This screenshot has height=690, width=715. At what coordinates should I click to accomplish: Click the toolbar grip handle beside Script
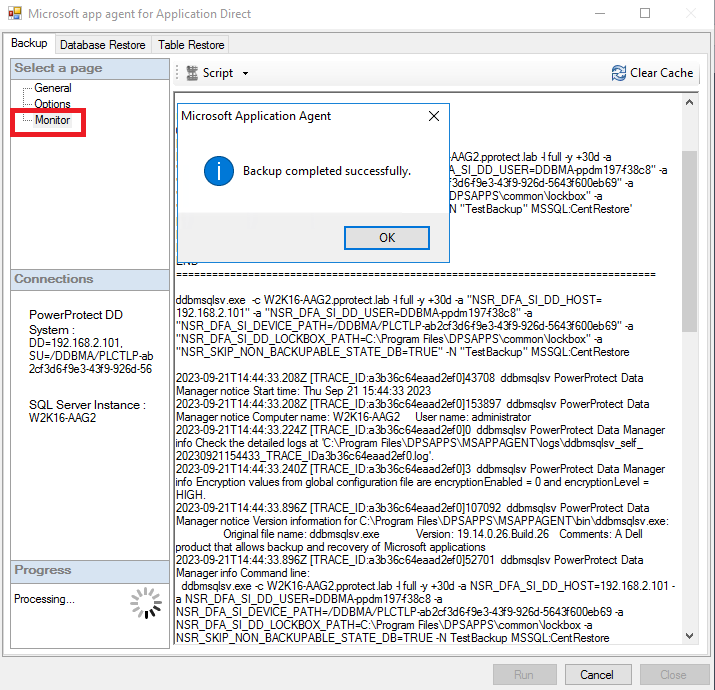point(178,73)
